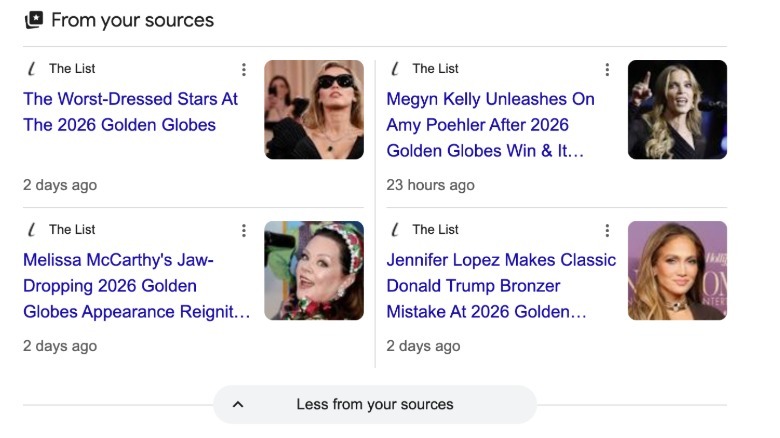Click 2 days ago under Jennifer Lopez article
780x438 pixels.
pos(423,346)
